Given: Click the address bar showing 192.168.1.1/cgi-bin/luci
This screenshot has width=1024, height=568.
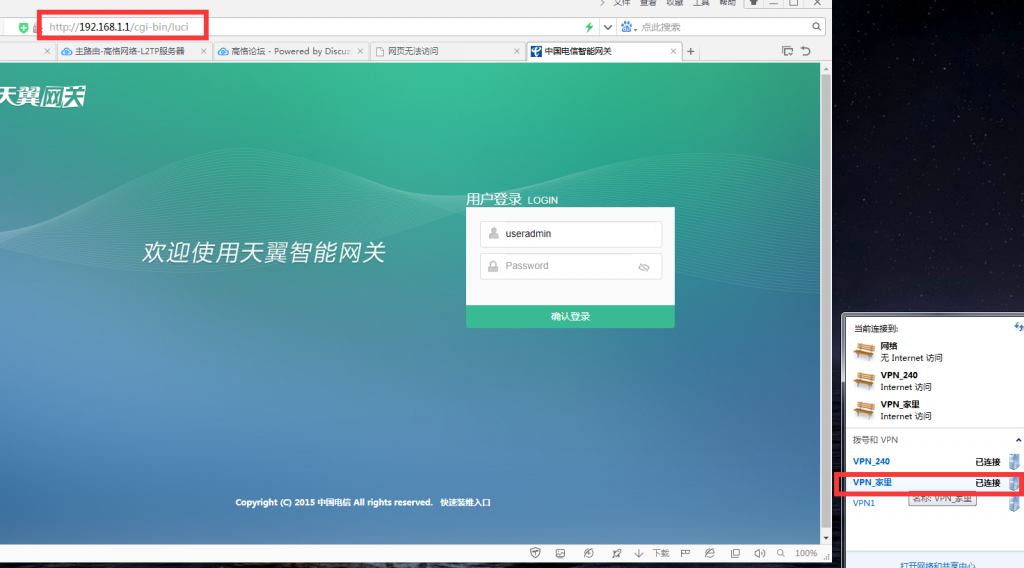Looking at the screenshot, I should pyautogui.click(x=119, y=27).
